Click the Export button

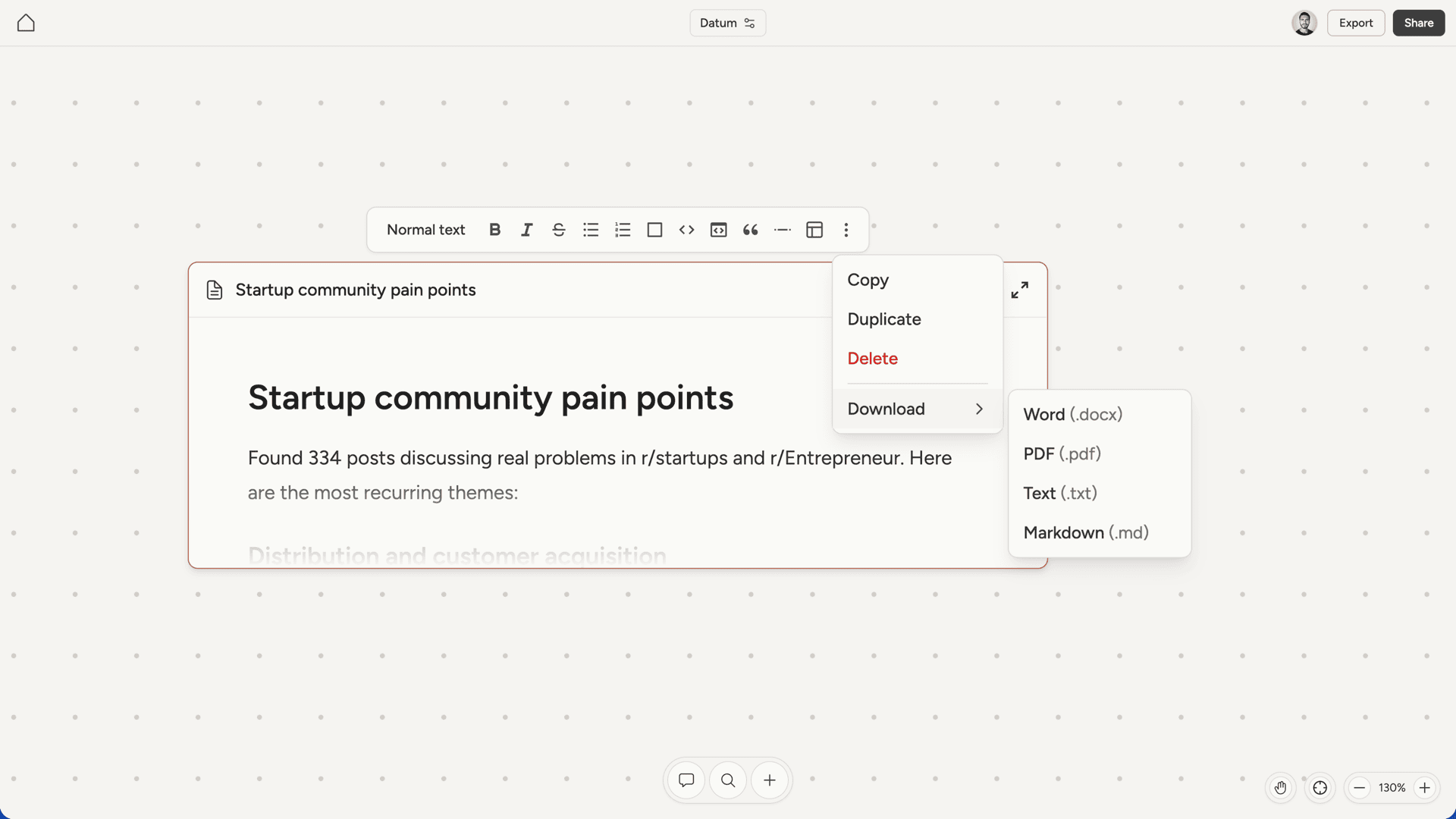(1356, 23)
